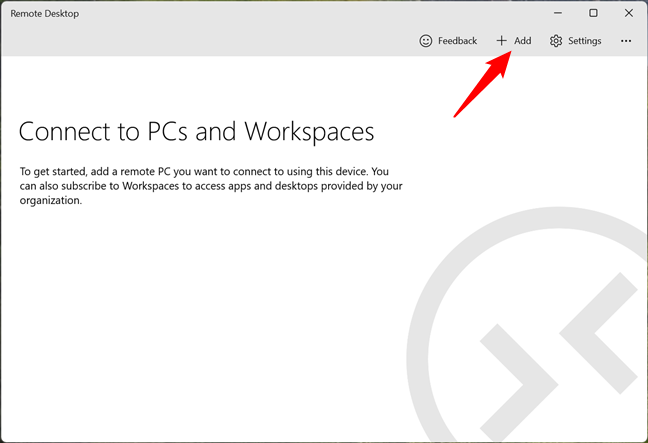Click the Add plus icon
Viewport: 648px width, 443px height.
pos(501,40)
